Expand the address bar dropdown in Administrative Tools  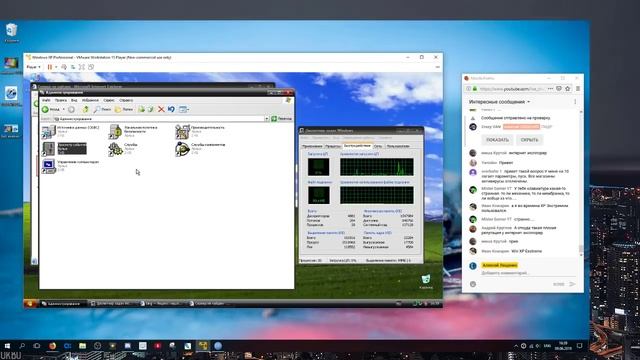[266, 119]
